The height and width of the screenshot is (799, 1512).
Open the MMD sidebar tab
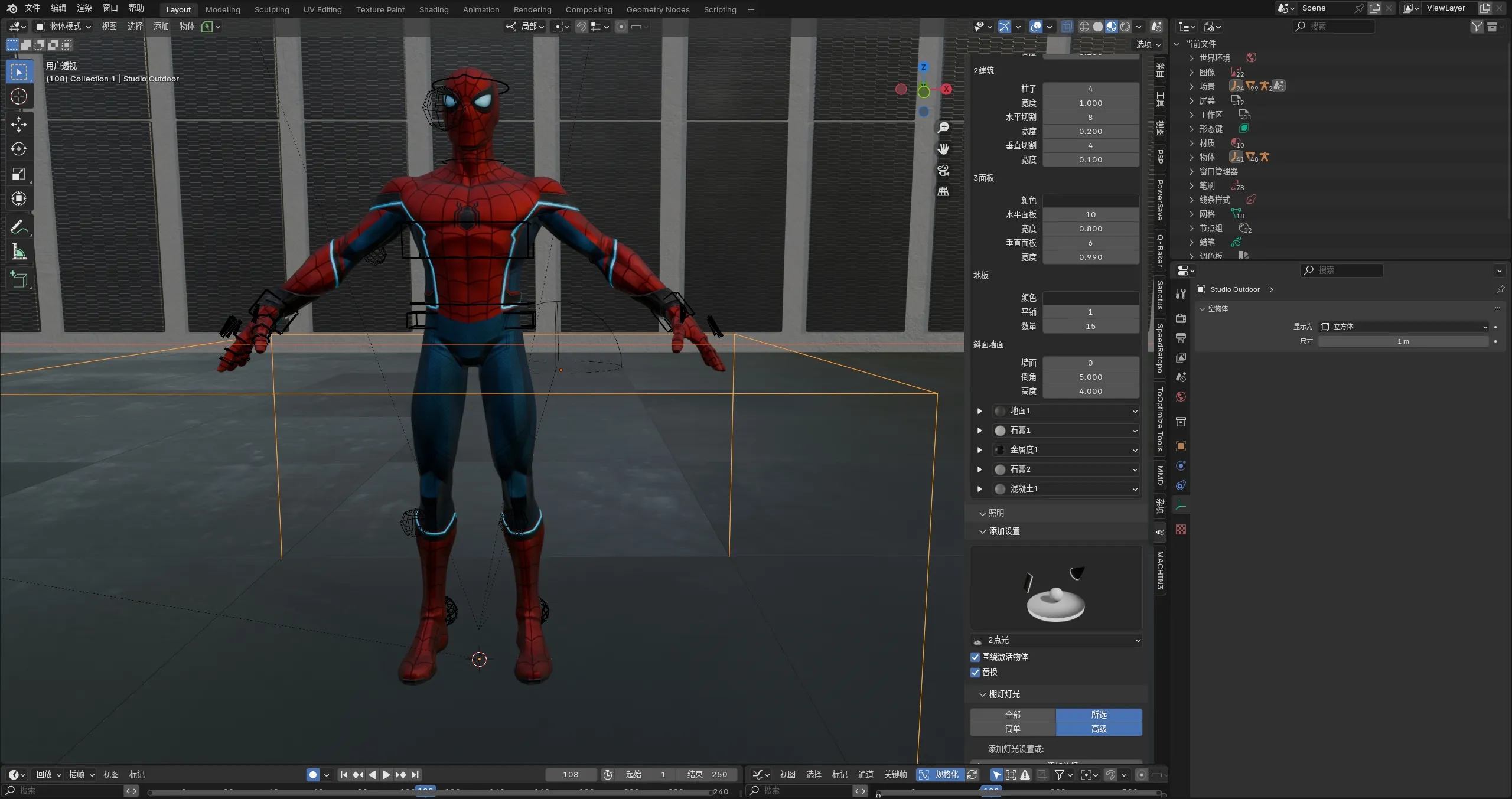[1160, 475]
